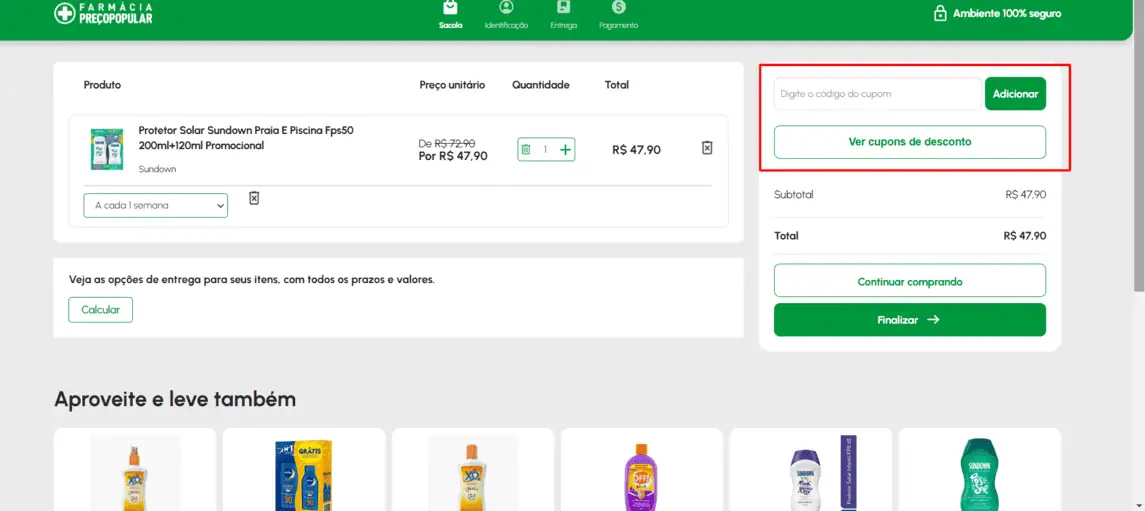This screenshot has height=511, width=1145.
Task: Open the first orange XÔ spray recommendation
Action: pyautogui.click(x=135, y=473)
